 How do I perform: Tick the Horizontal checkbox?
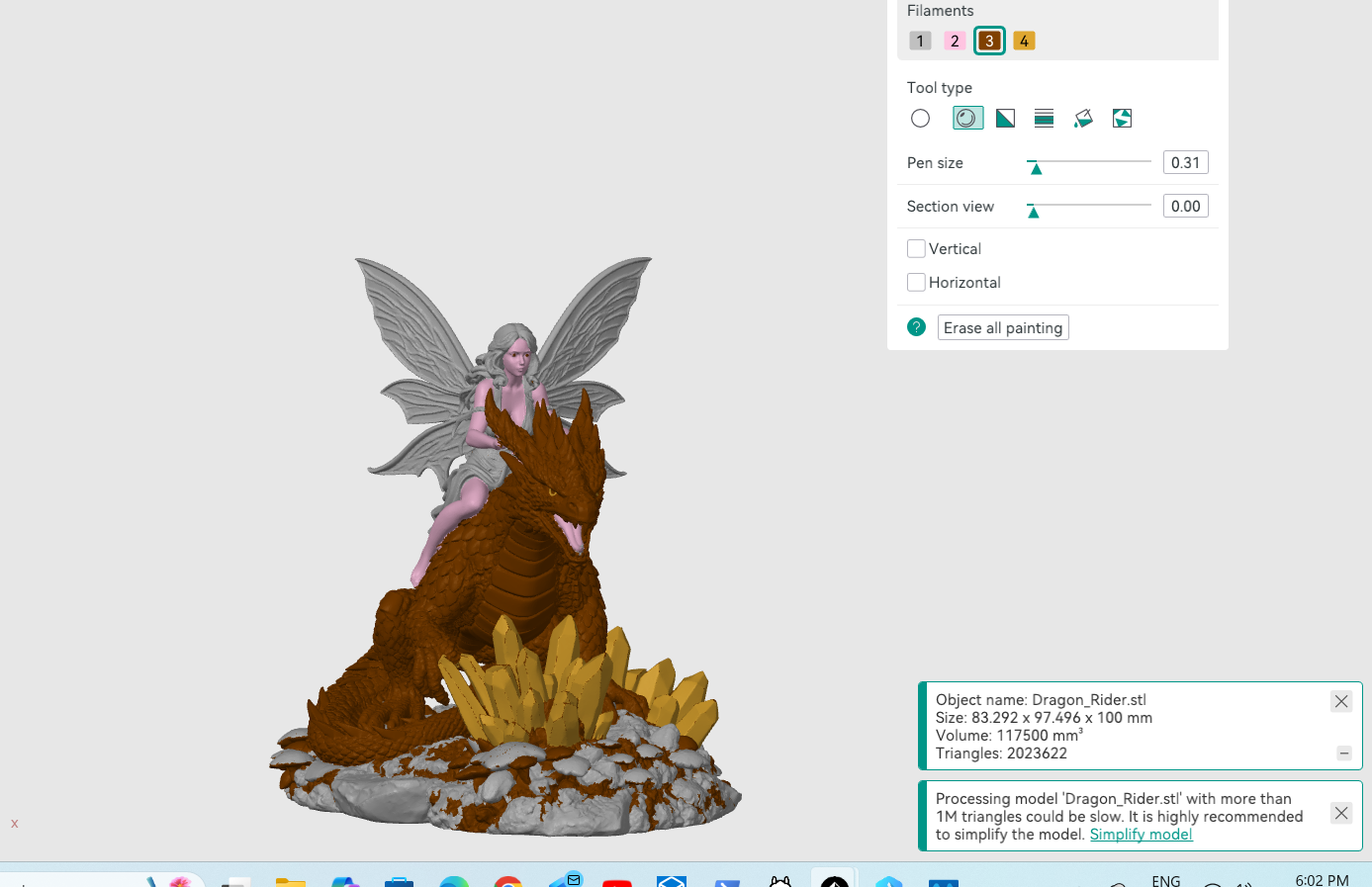[x=916, y=283]
